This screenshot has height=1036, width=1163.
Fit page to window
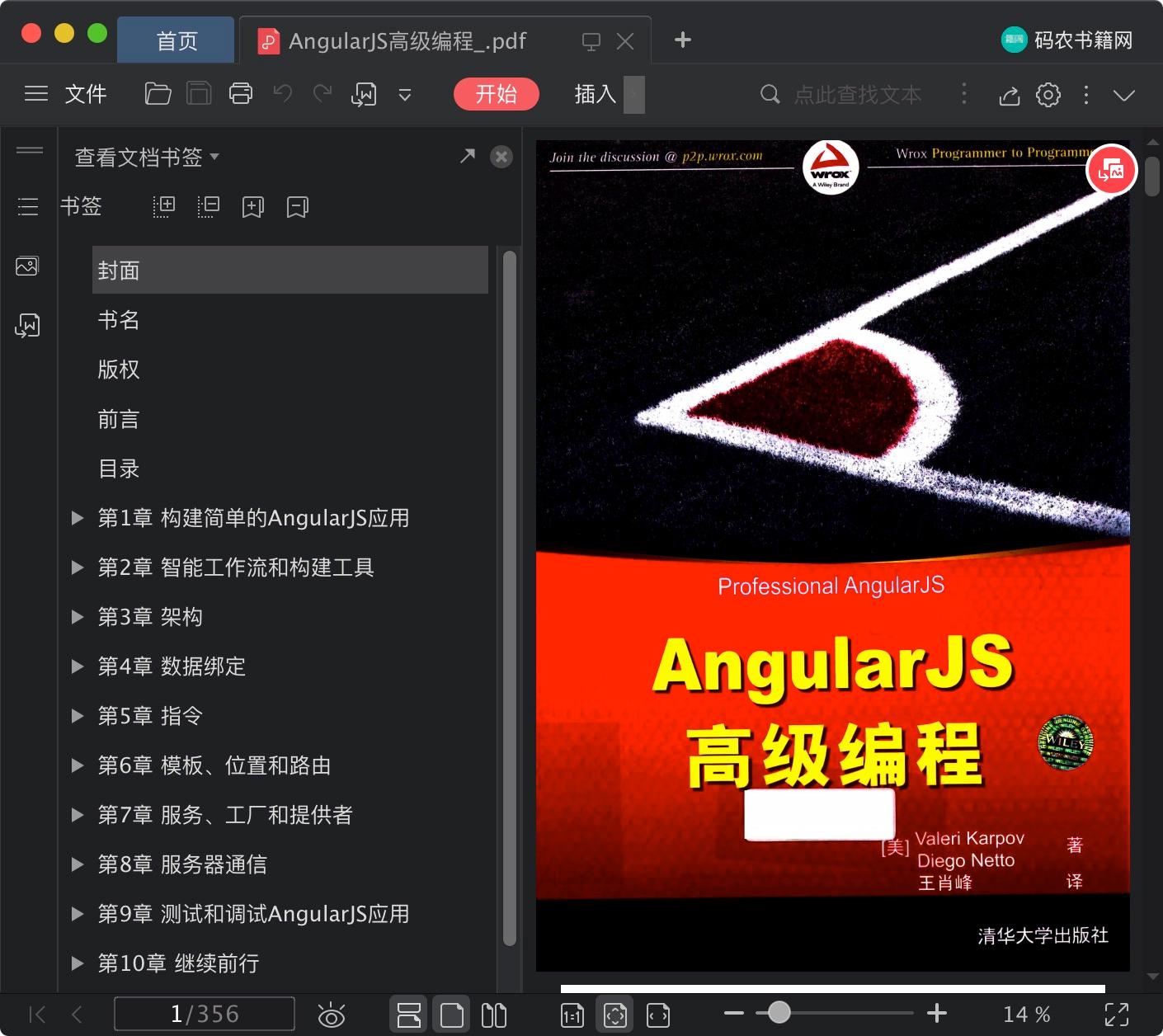pyautogui.click(x=615, y=1015)
